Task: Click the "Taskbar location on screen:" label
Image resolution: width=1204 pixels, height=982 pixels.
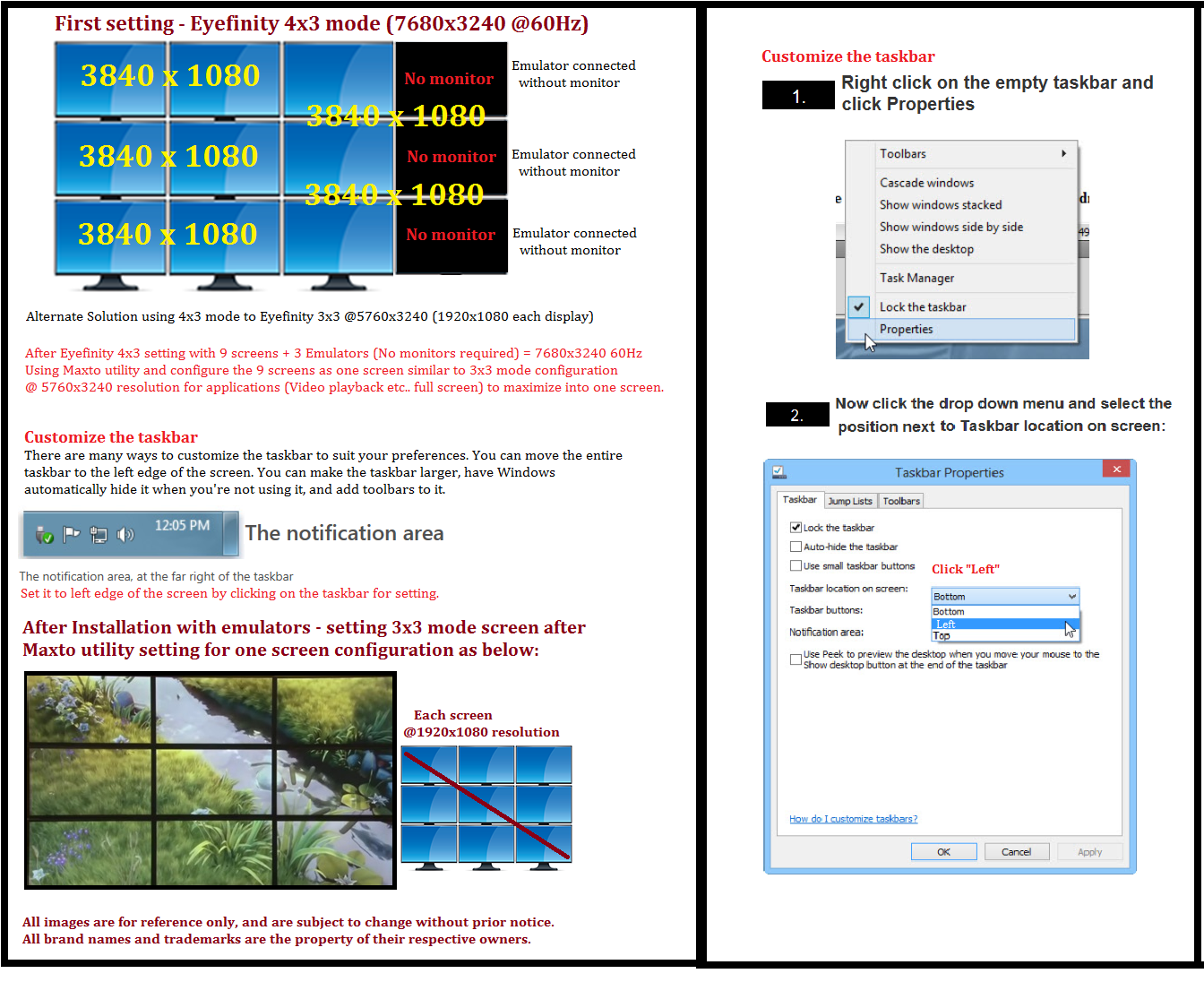Action: 848,589
